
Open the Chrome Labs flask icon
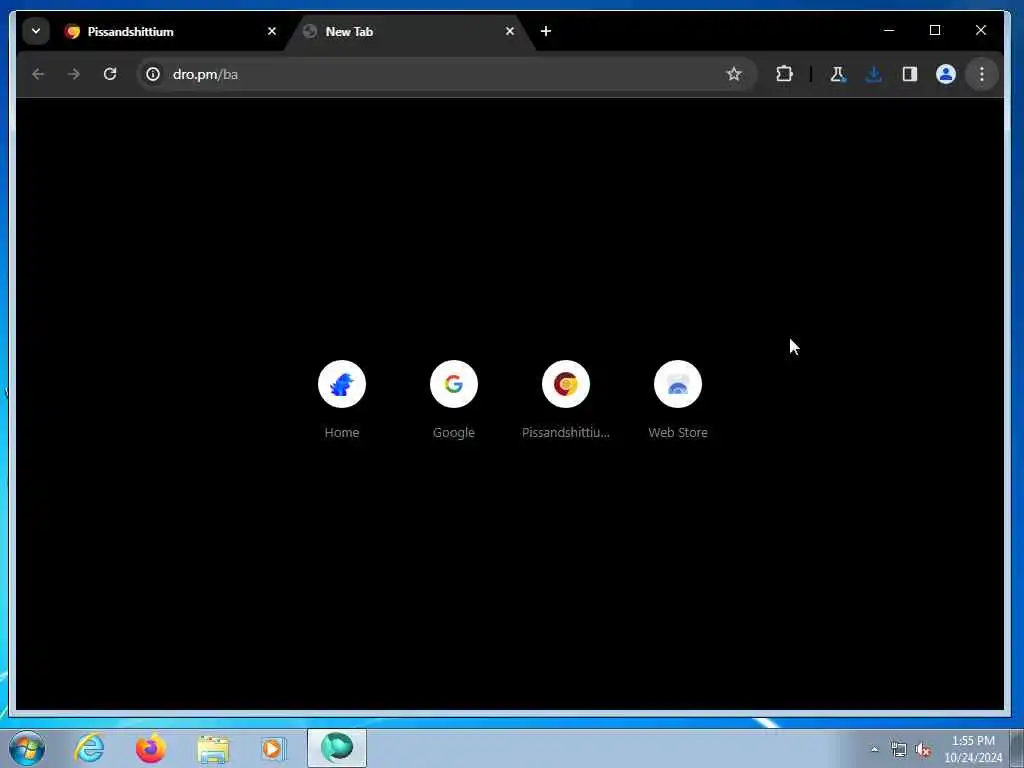[837, 74]
